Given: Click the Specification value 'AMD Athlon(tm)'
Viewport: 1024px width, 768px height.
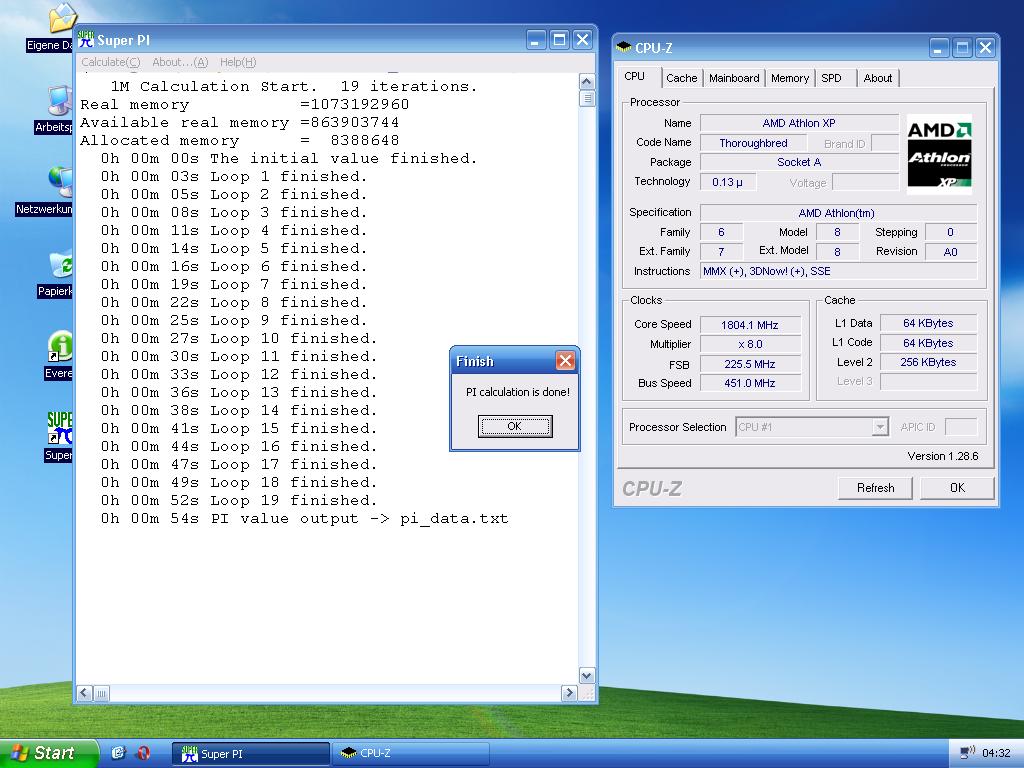Looking at the screenshot, I should (x=839, y=213).
